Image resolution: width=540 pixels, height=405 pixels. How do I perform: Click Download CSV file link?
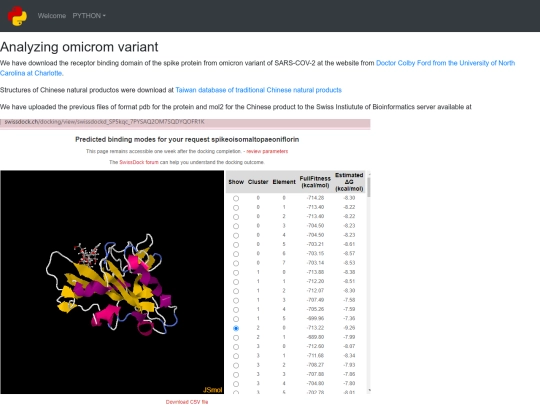click(x=187, y=402)
